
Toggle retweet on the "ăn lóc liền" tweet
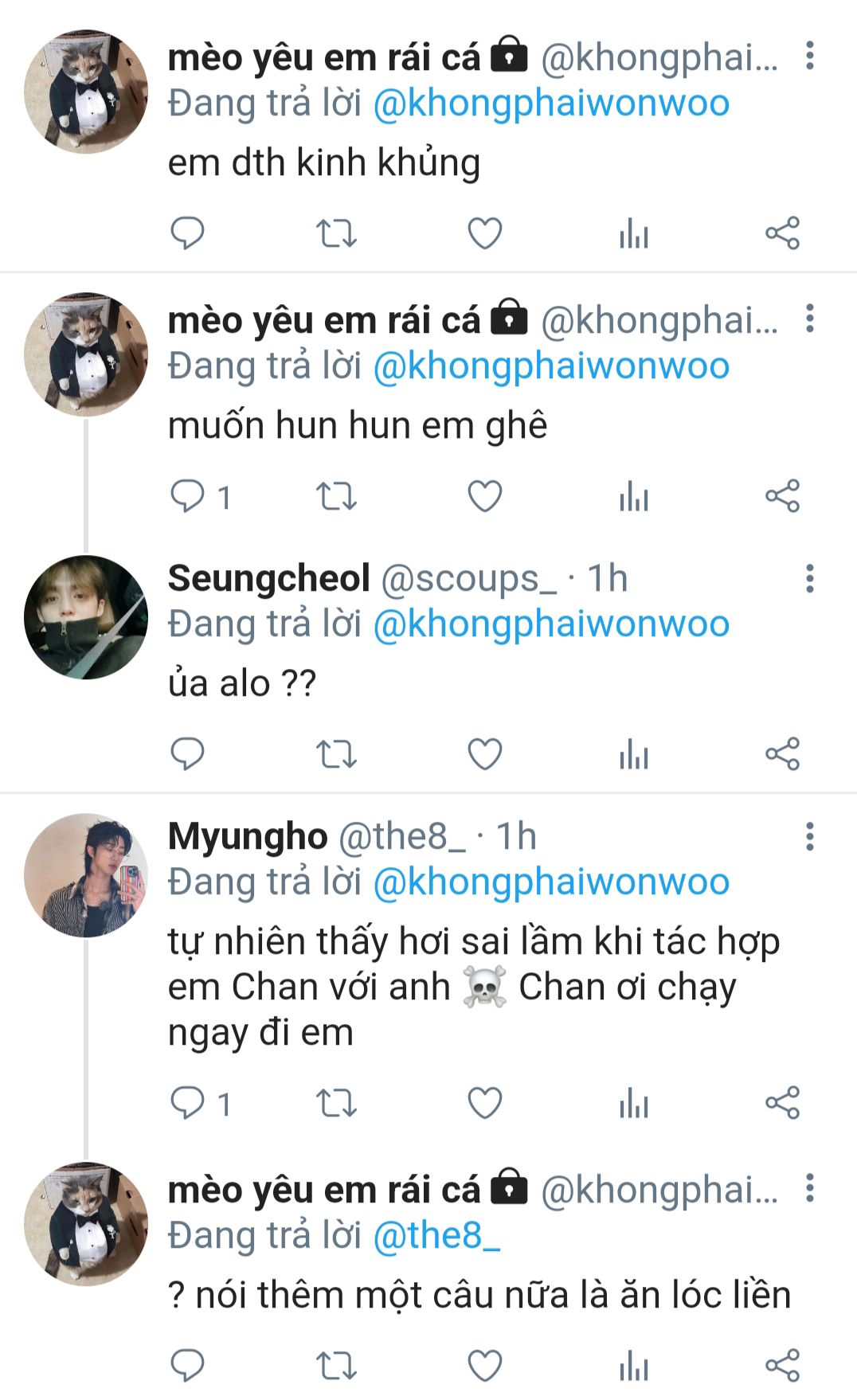(x=336, y=1365)
